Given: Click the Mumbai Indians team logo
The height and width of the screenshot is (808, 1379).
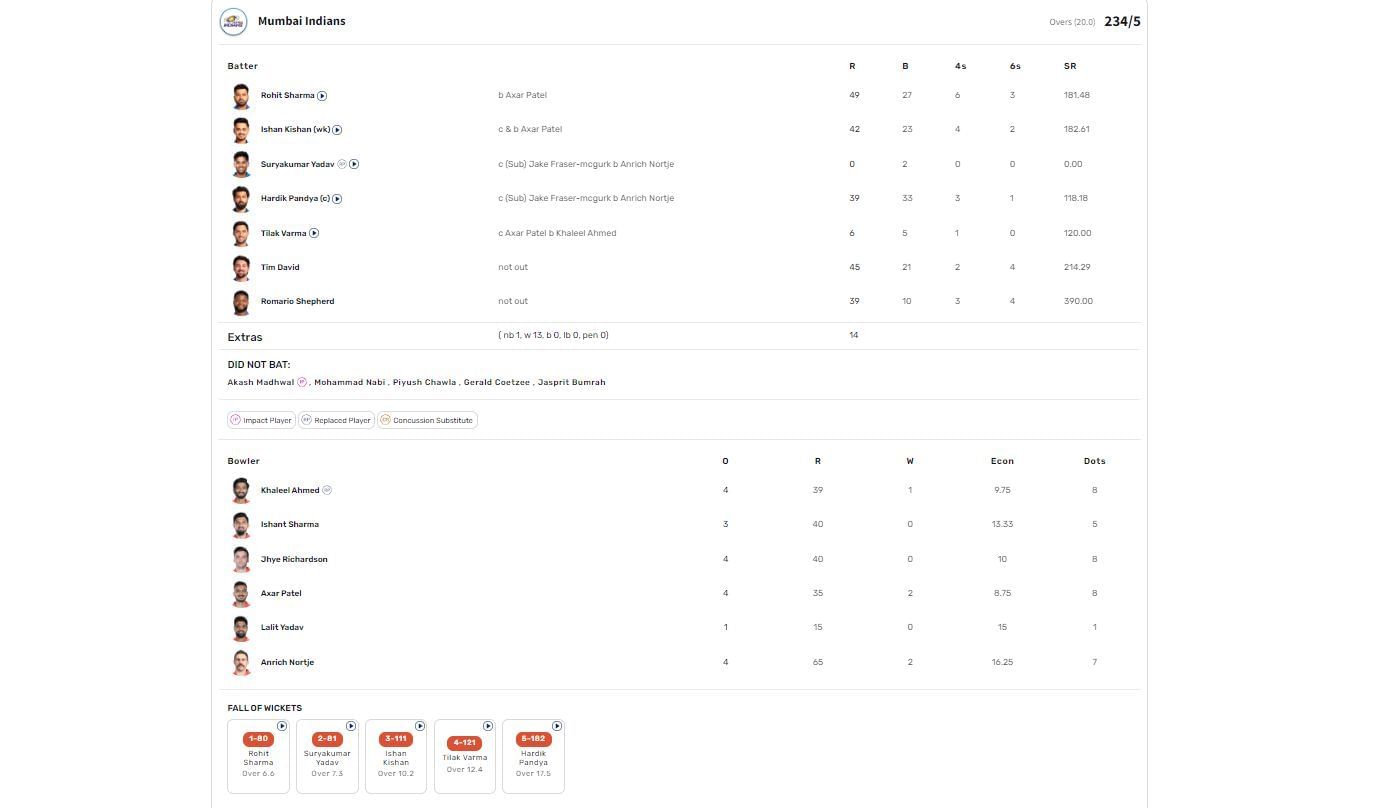Looking at the screenshot, I should pos(233,22).
